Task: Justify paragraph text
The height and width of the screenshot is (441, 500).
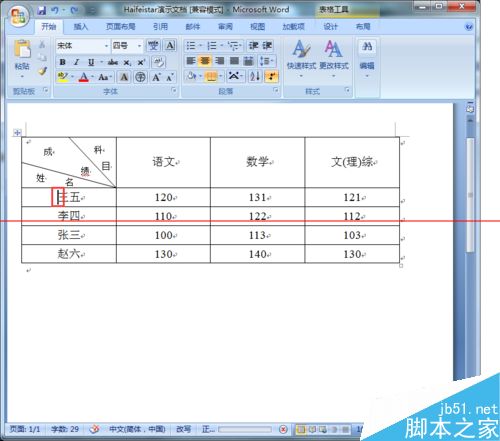Action: pos(234,61)
